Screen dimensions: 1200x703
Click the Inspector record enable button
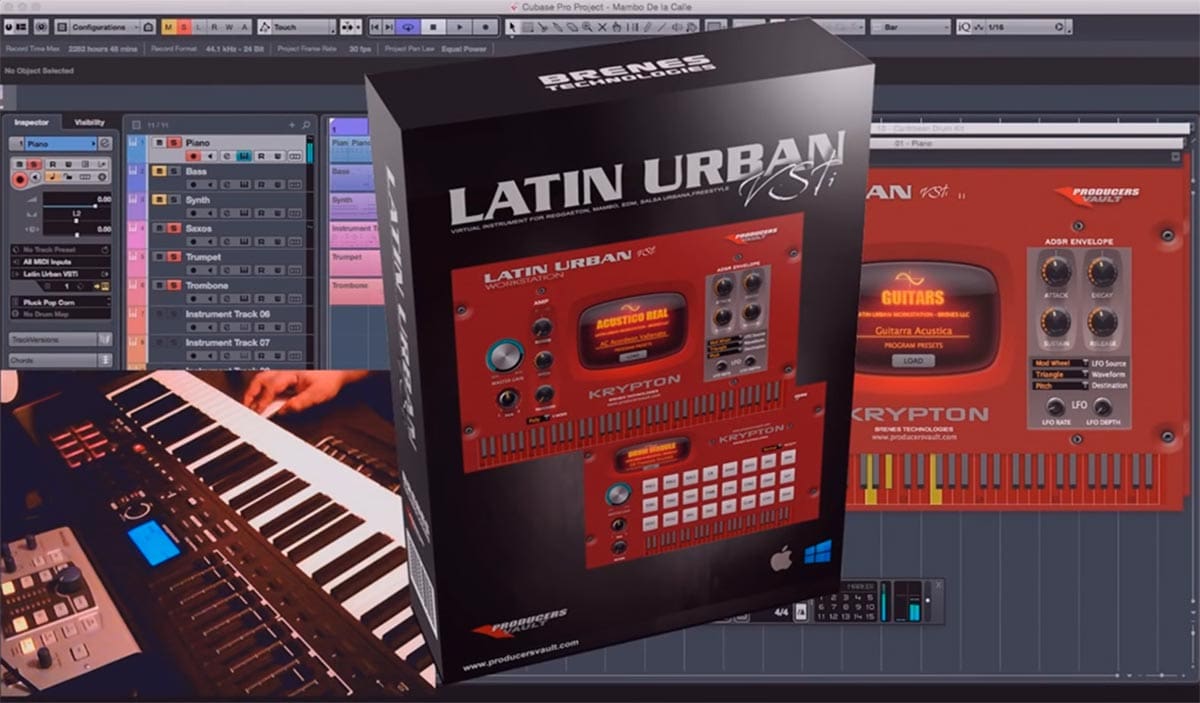click(x=19, y=179)
